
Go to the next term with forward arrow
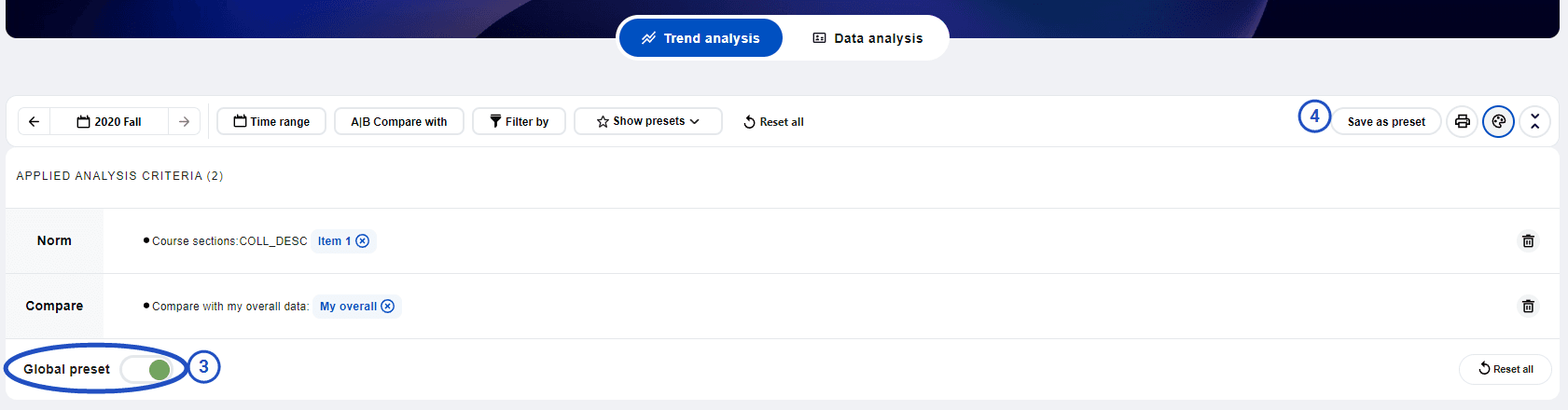(x=184, y=121)
